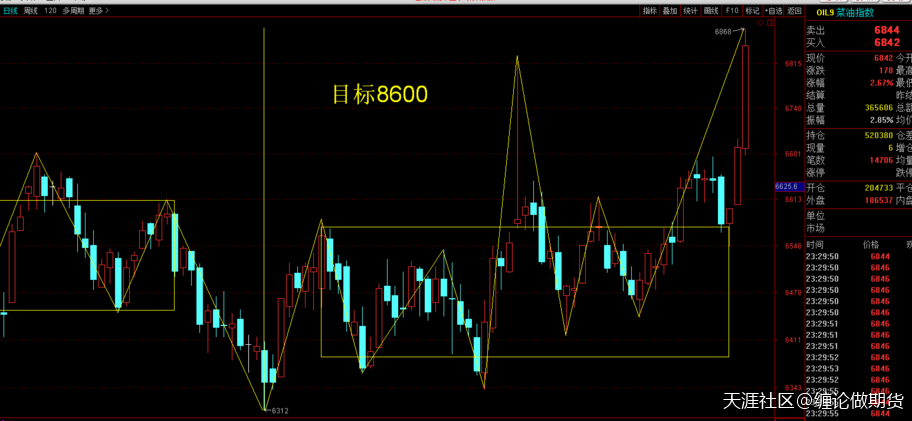Viewport: 912px width, 421px height.
Task: Click the 卖出 sell price 6844
Action: coord(885,30)
